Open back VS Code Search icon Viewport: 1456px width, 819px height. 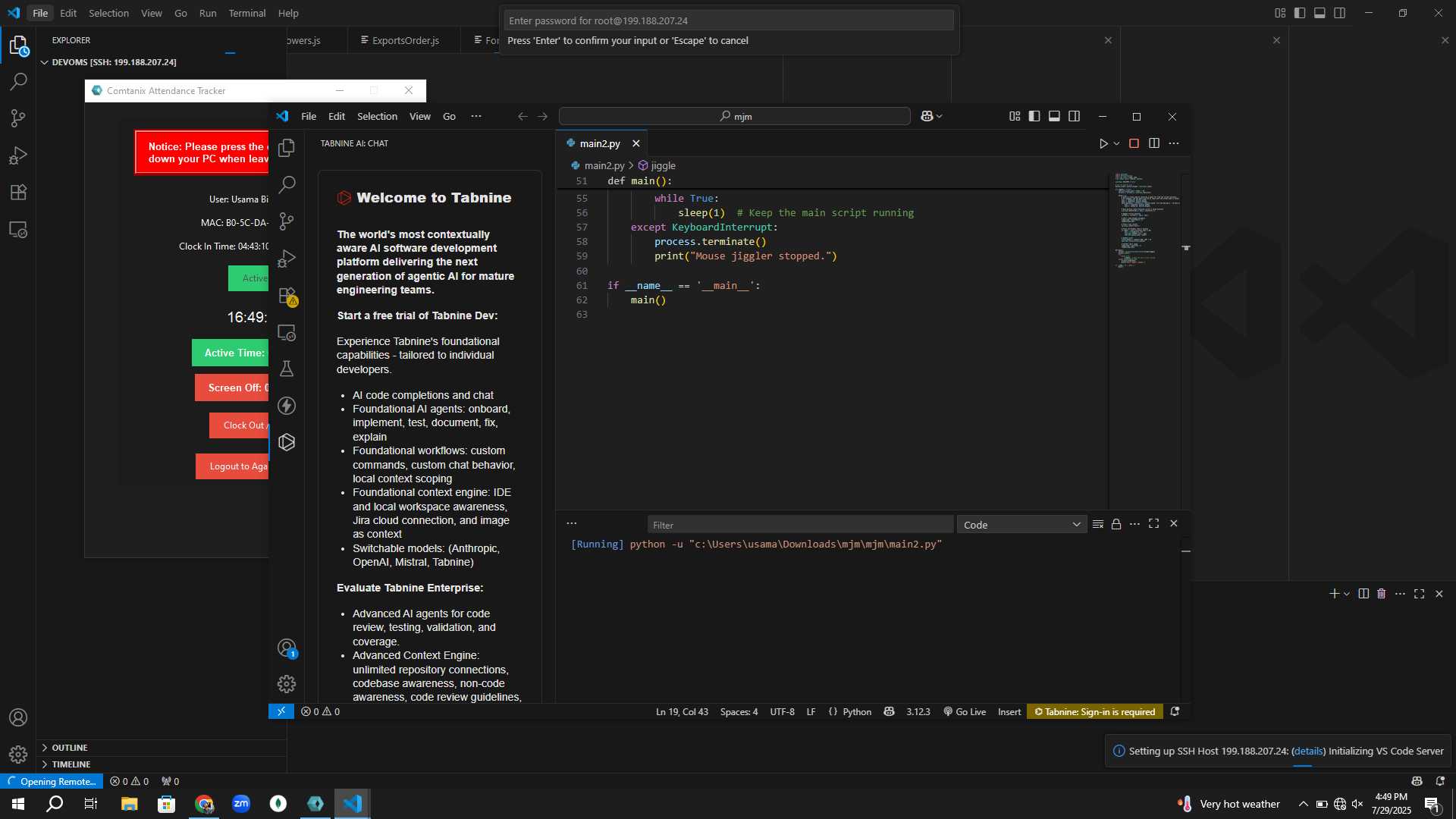(x=18, y=81)
